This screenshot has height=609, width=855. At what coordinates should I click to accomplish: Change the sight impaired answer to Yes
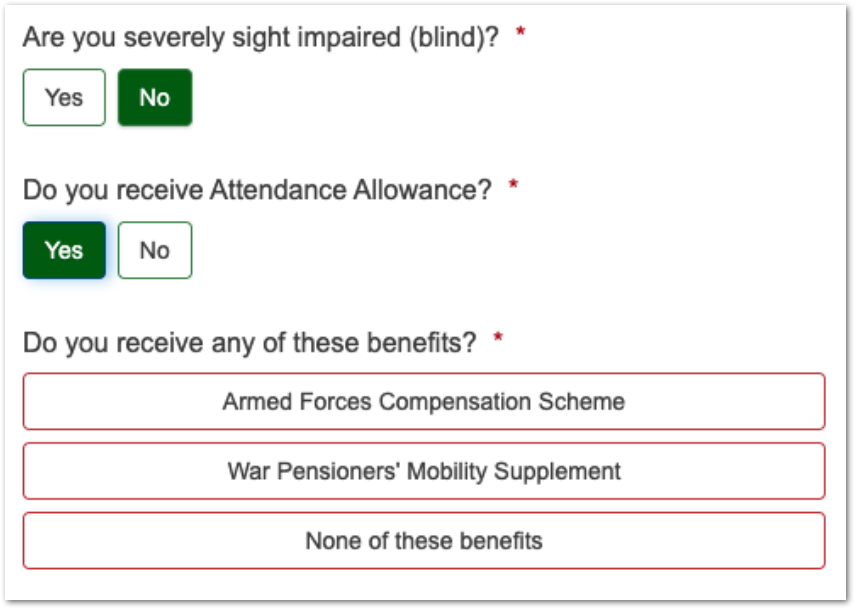coord(64,98)
